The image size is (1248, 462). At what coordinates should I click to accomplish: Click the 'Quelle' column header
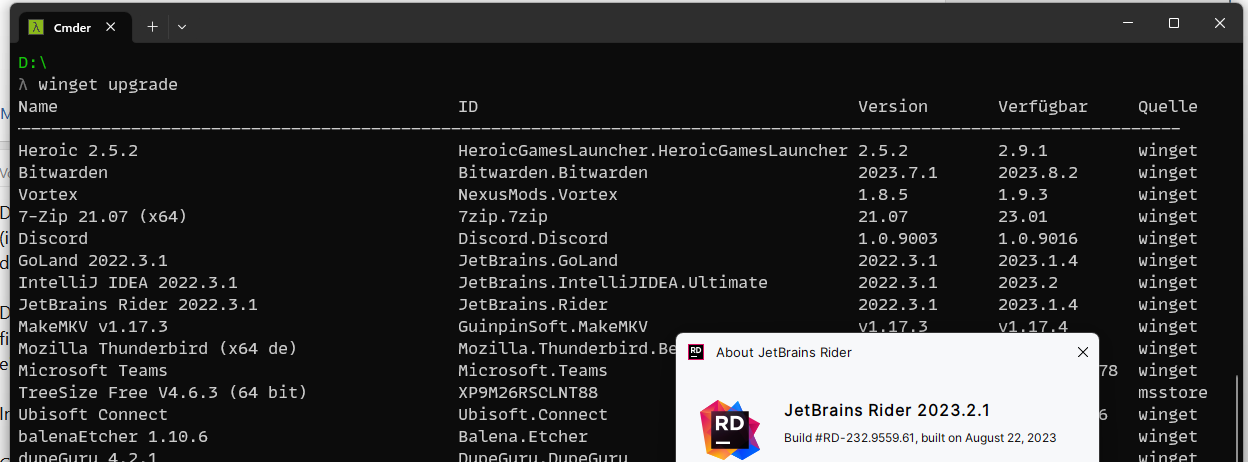click(x=1168, y=107)
